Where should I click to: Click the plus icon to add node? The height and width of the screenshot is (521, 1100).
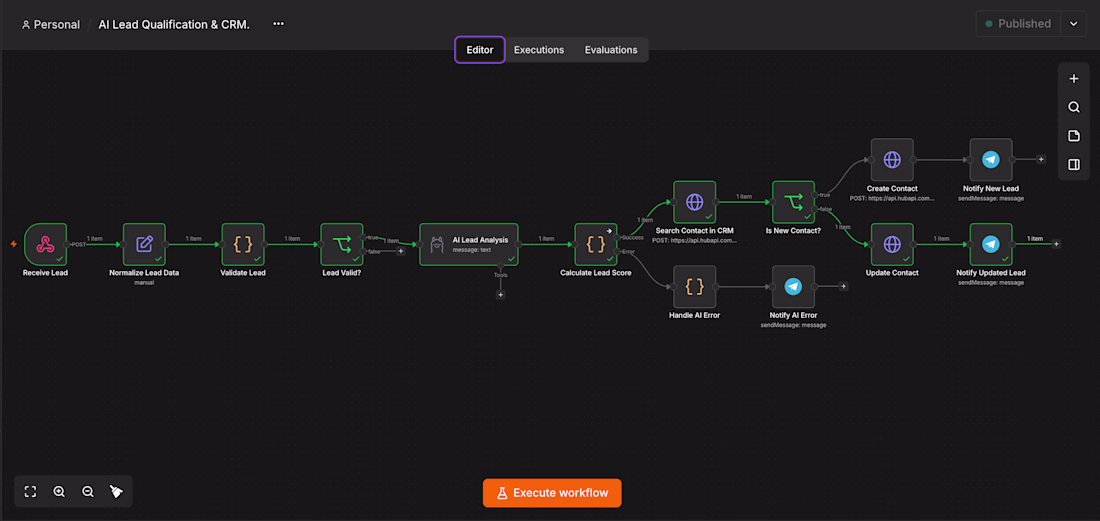point(1073,79)
